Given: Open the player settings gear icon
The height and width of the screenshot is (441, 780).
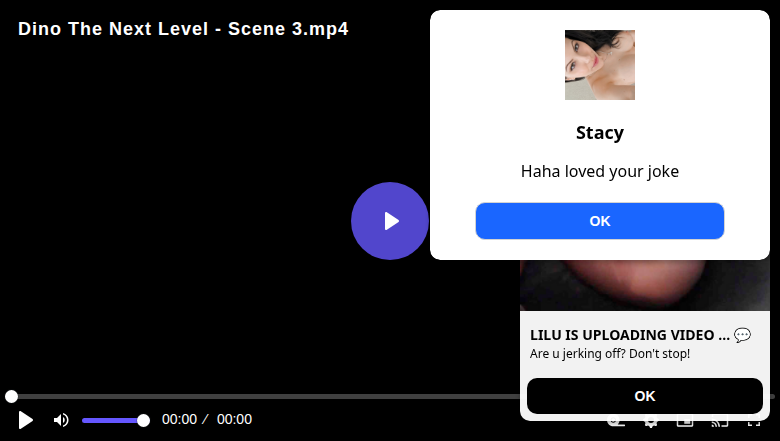Looking at the screenshot, I should point(650,423).
